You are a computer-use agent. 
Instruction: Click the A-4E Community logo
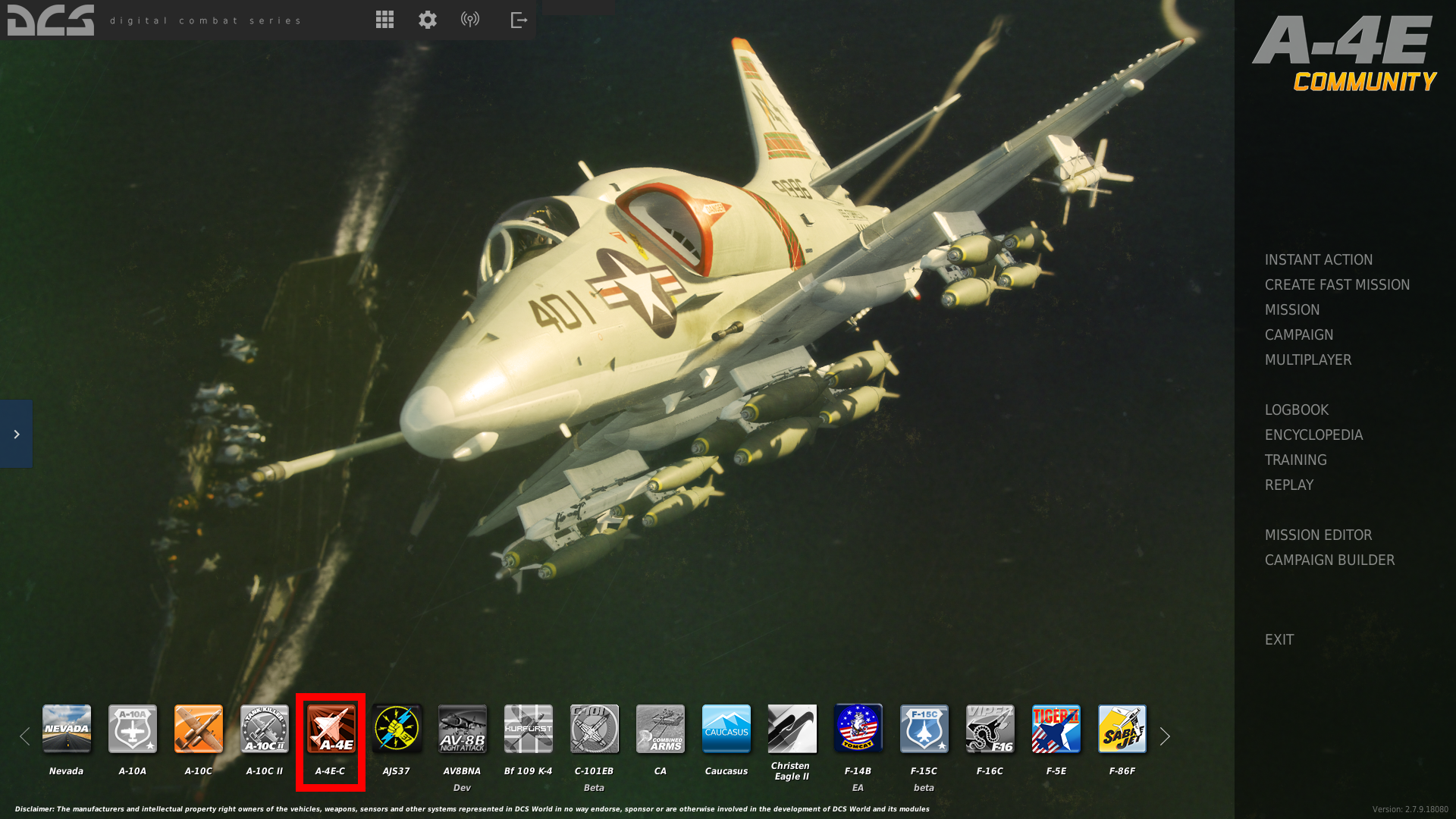(x=1345, y=53)
